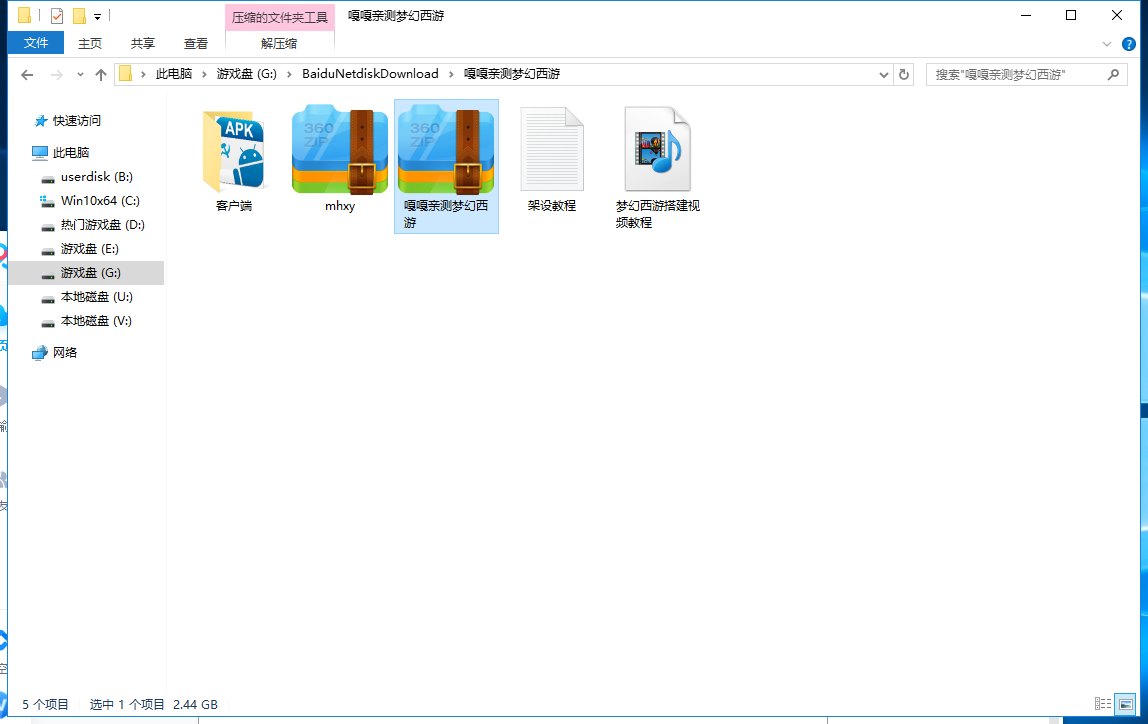Click 此电脑 in the address breadcrumb
Image resolution: width=1148 pixels, height=724 pixels.
[x=174, y=74]
